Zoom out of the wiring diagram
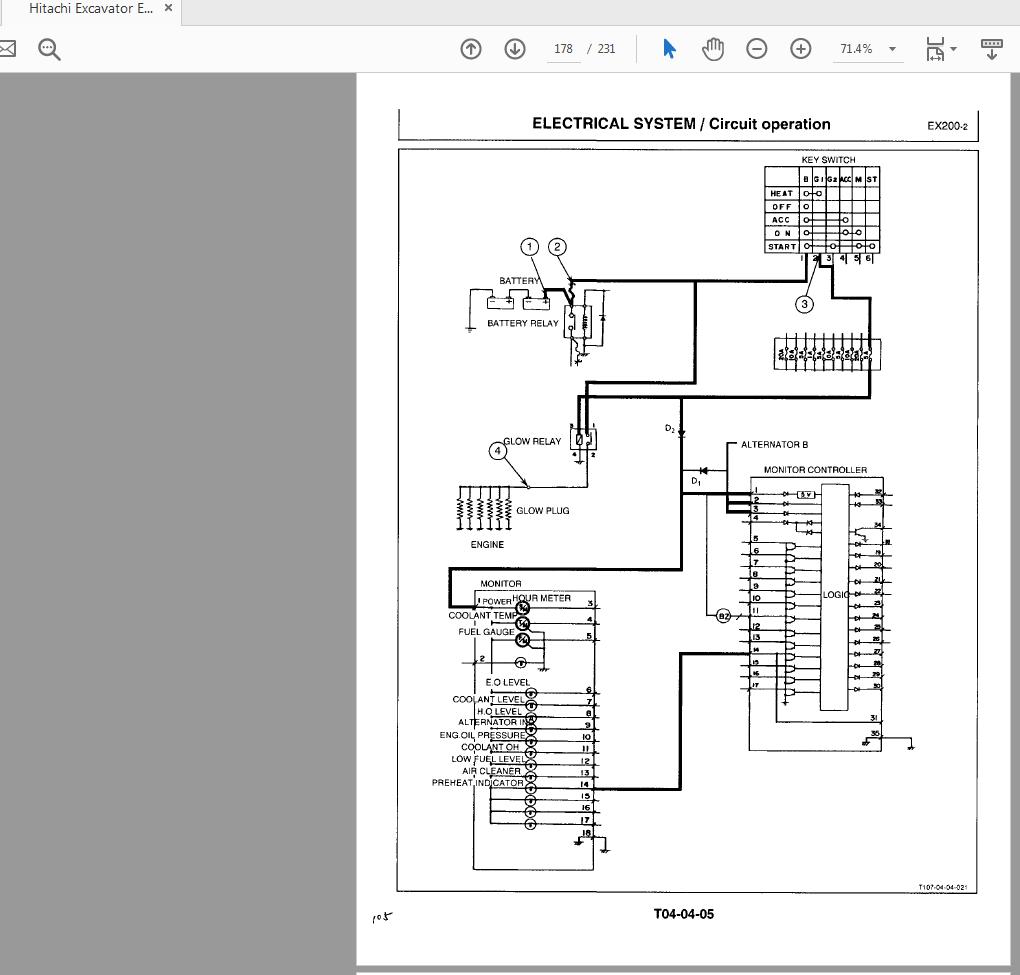This screenshot has width=1020, height=975. coord(756,48)
